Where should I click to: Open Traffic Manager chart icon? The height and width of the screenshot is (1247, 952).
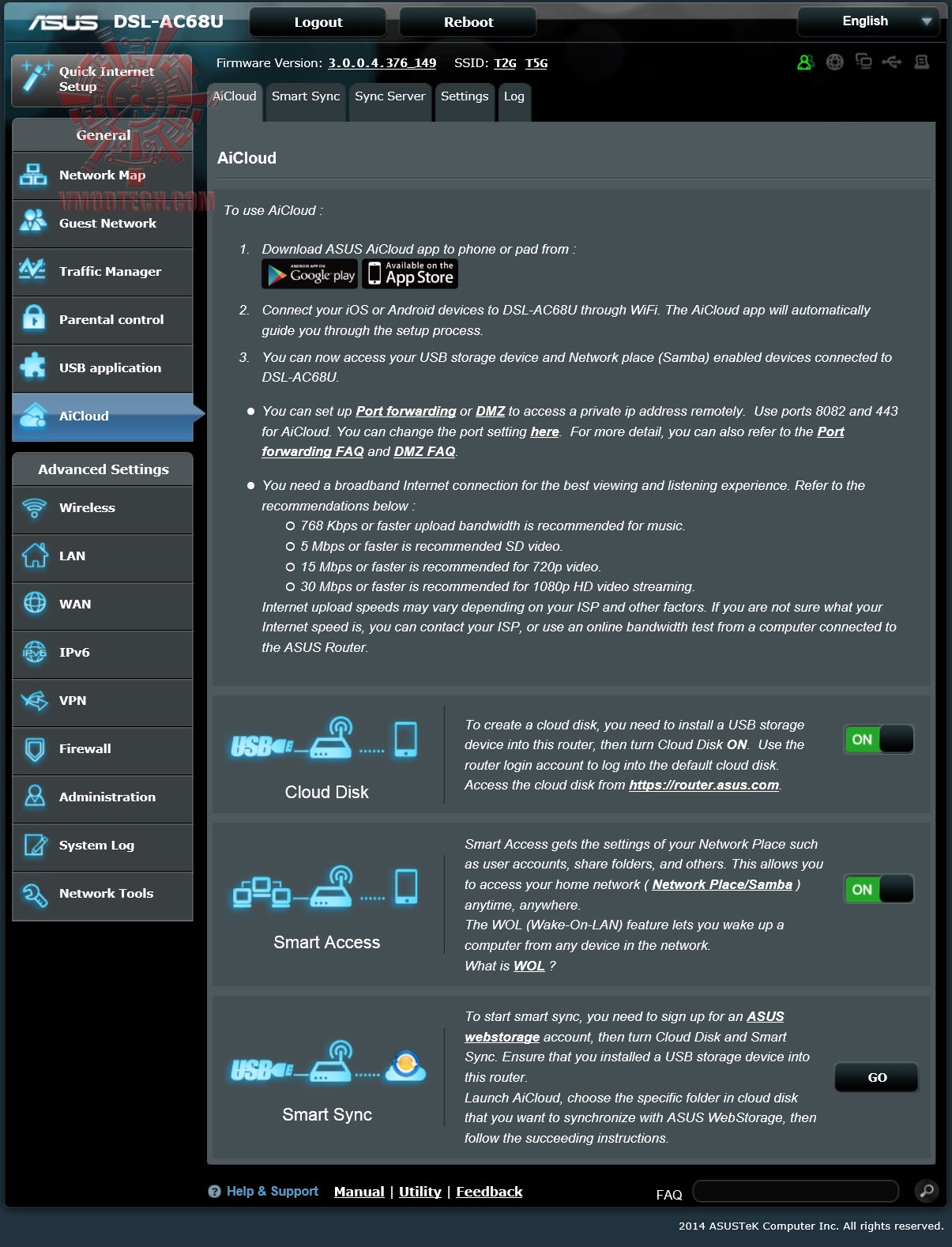[x=33, y=270]
